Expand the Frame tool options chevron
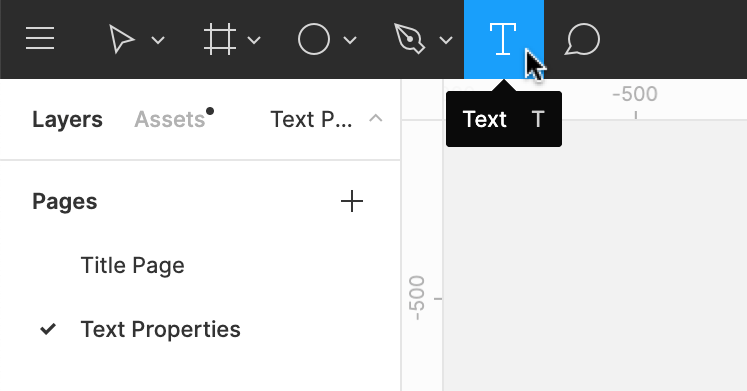This screenshot has width=747, height=391. [x=254, y=40]
